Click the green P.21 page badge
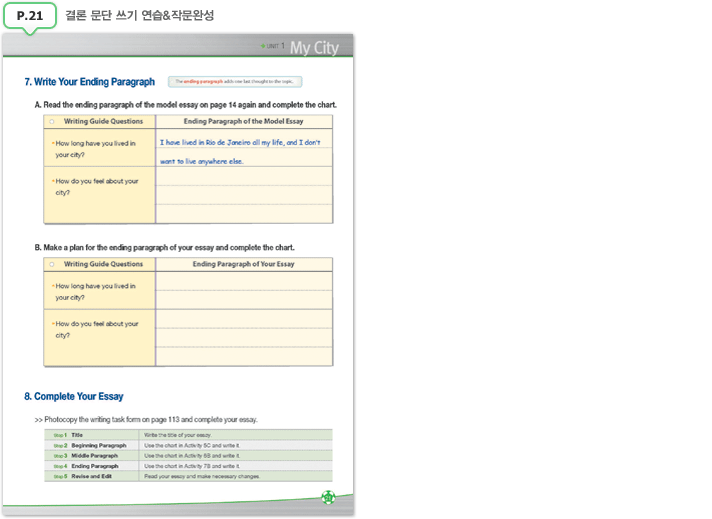 (x=30, y=16)
